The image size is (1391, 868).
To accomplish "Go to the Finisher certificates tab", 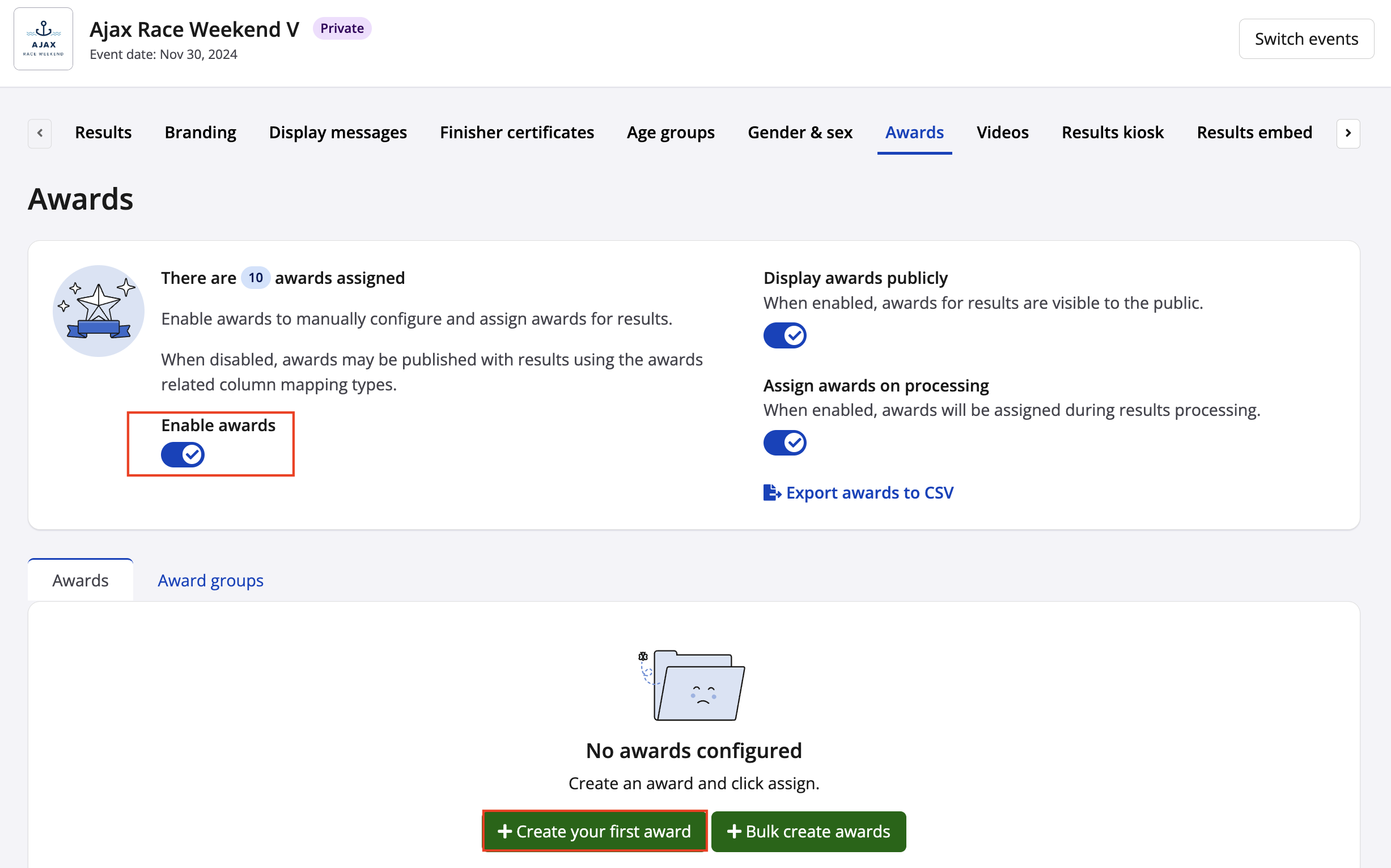I will click(x=516, y=133).
